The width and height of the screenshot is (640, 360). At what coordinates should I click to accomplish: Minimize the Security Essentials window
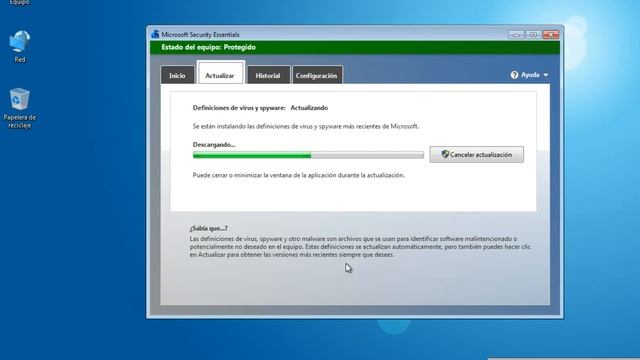pos(516,35)
